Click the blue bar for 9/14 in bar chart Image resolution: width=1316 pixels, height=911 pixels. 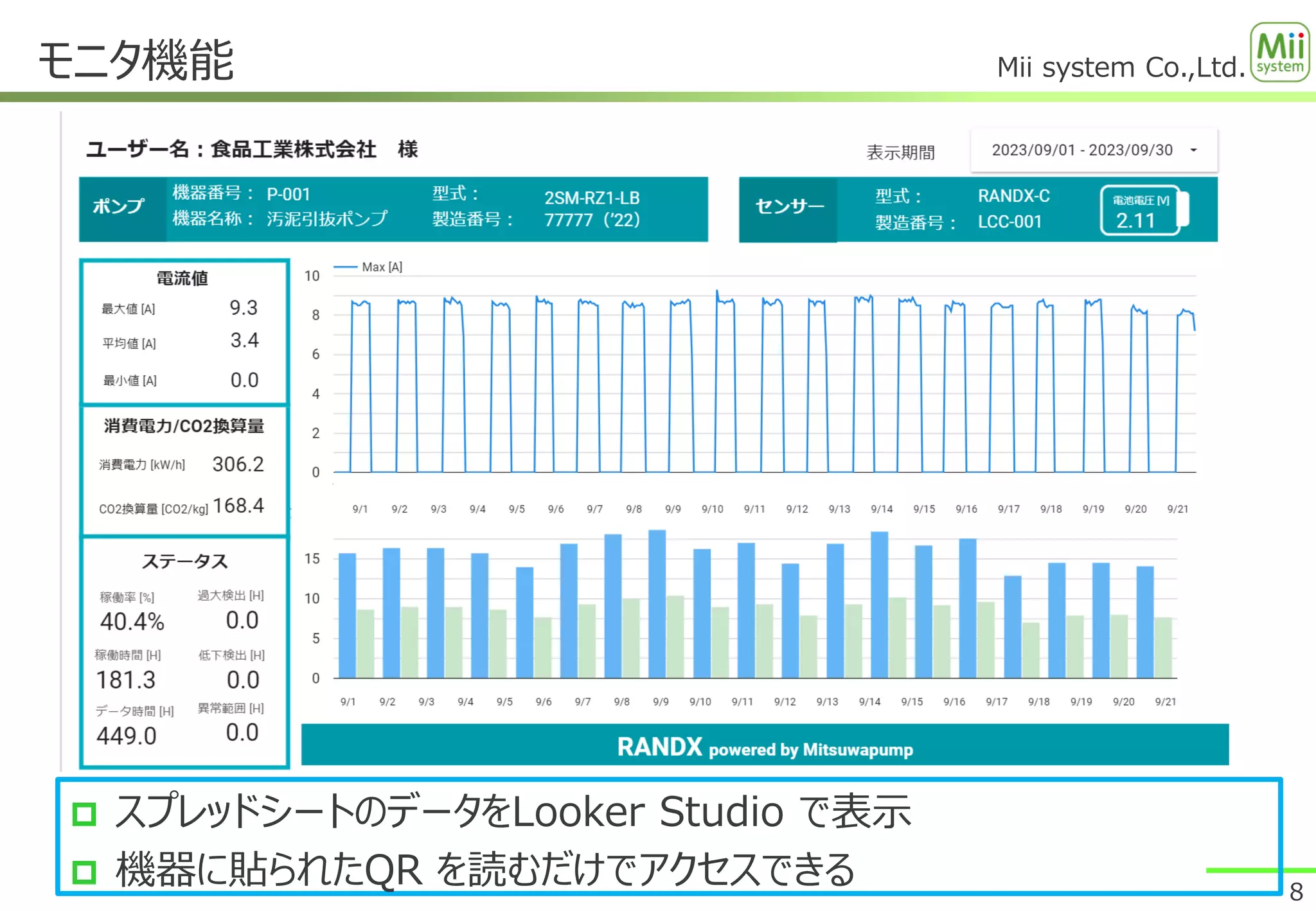(880, 605)
